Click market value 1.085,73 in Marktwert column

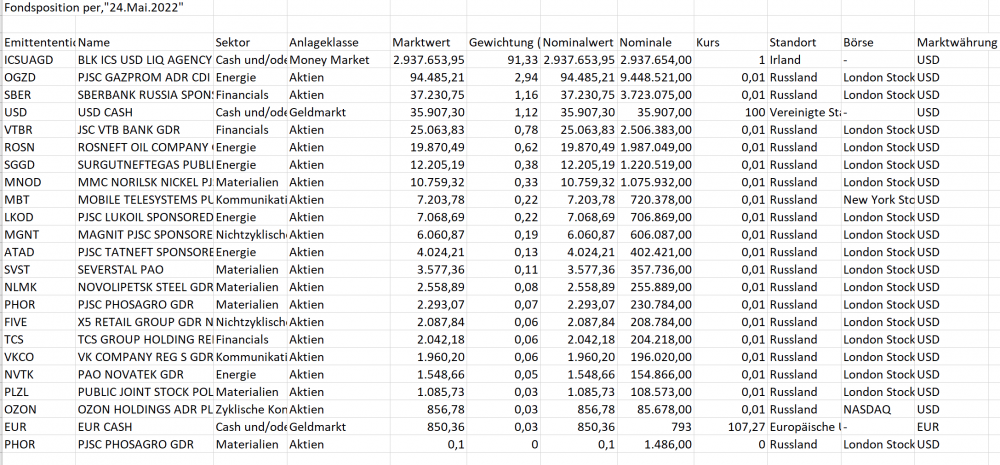[428, 392]
